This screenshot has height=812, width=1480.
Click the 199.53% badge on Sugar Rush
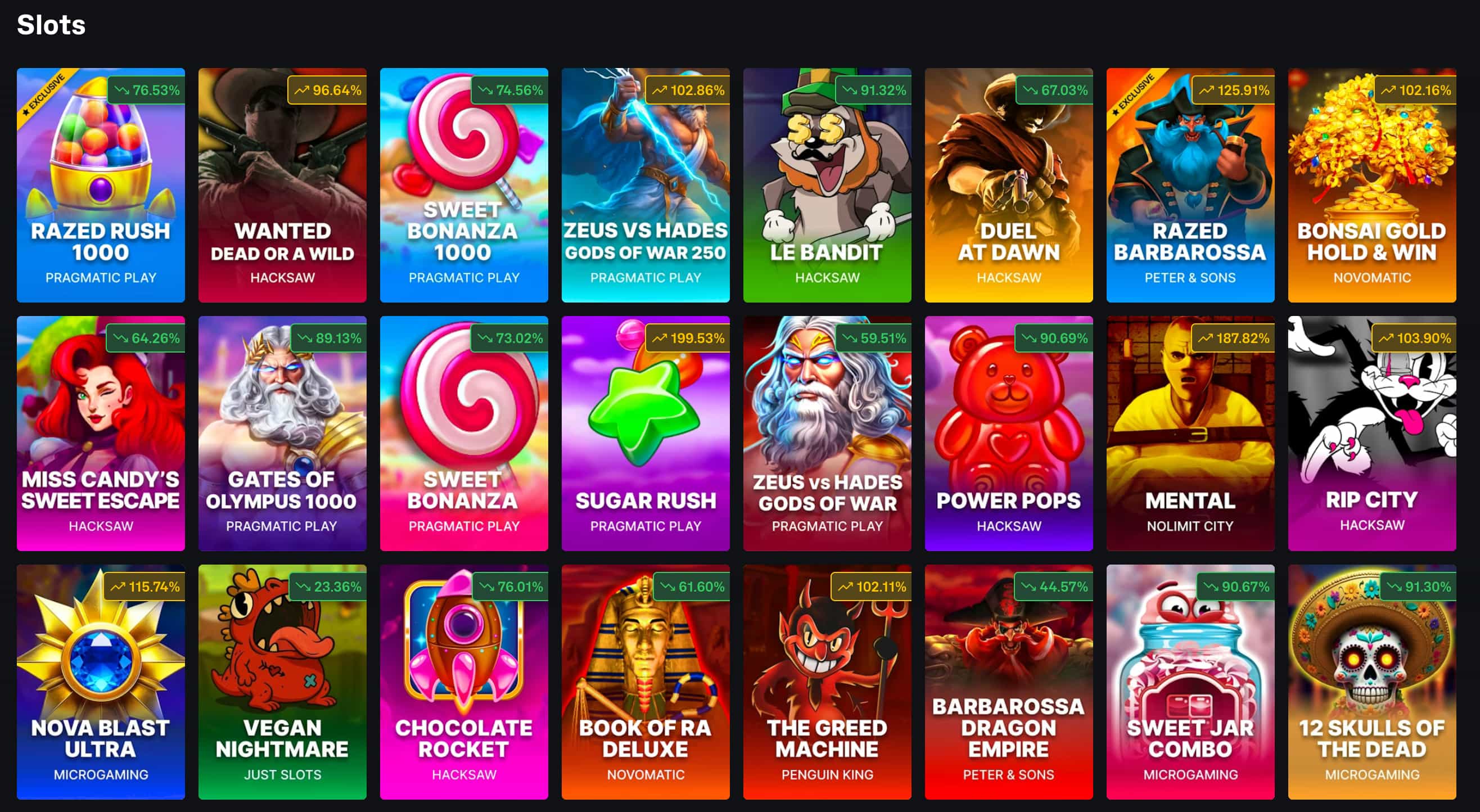click(x=687, y=339)
